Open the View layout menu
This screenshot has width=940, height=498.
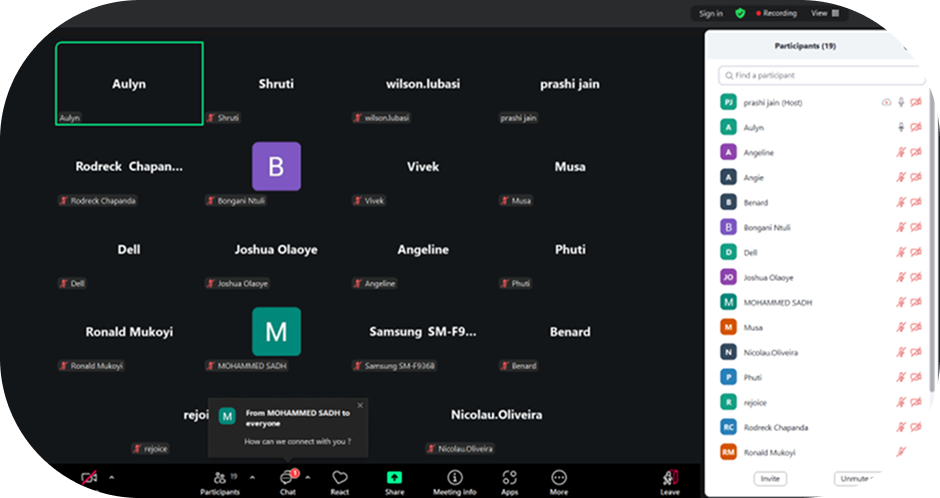[x=825, y=13]
